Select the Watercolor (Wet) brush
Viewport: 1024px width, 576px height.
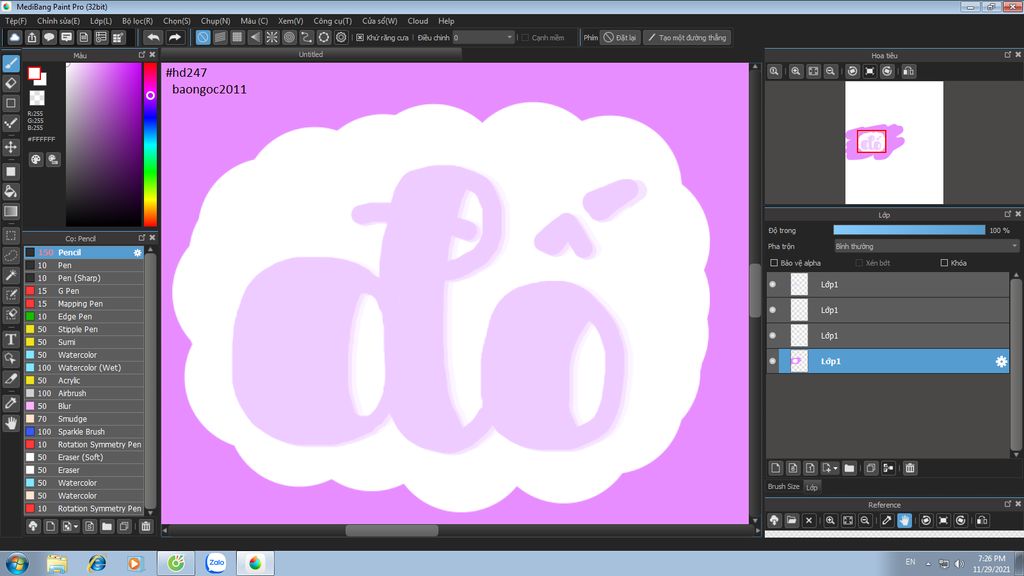pyautogui.click(x=89, y=368)
